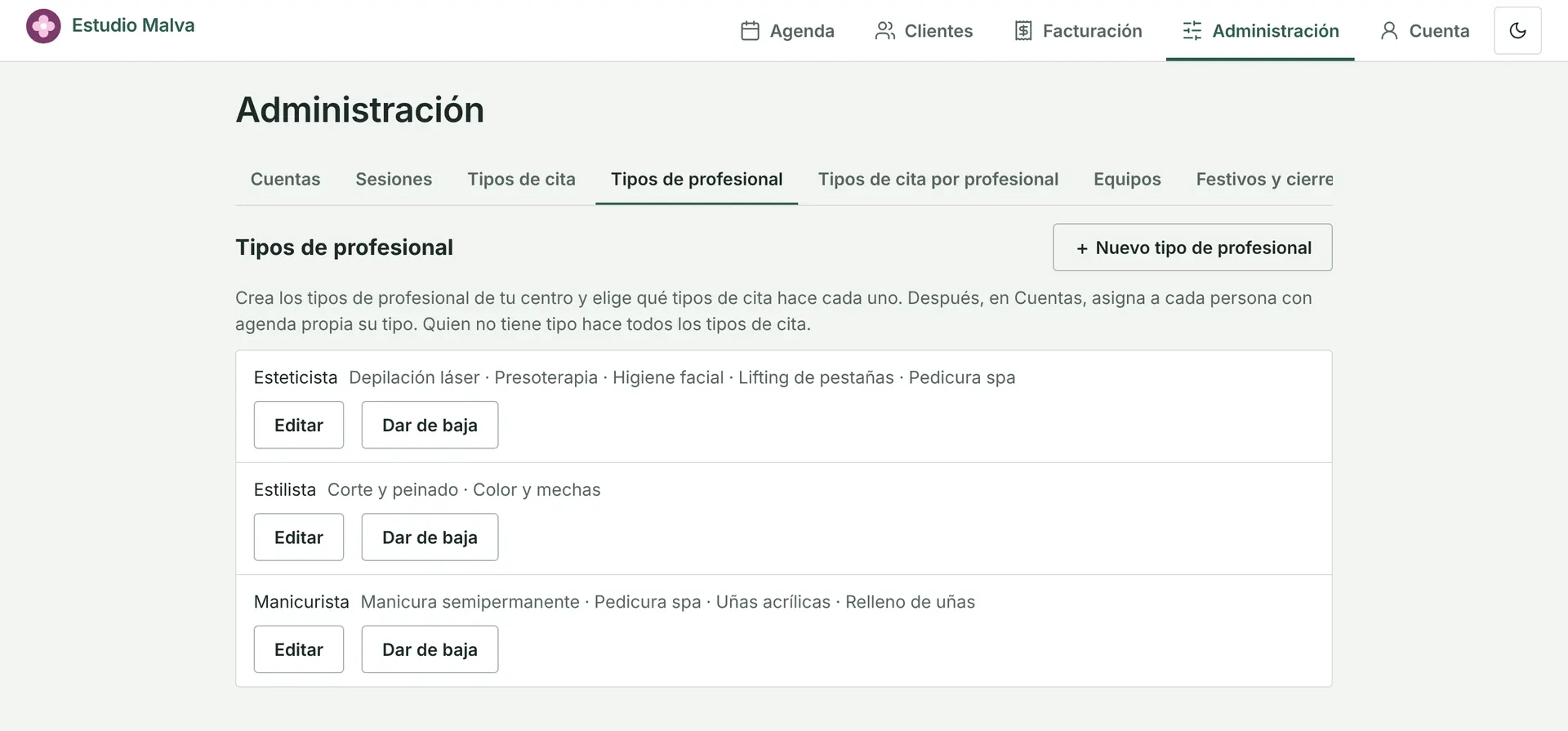Click Nuevo tipo de profesional button
1568x731 pixels.
[x=1192, y=247]
